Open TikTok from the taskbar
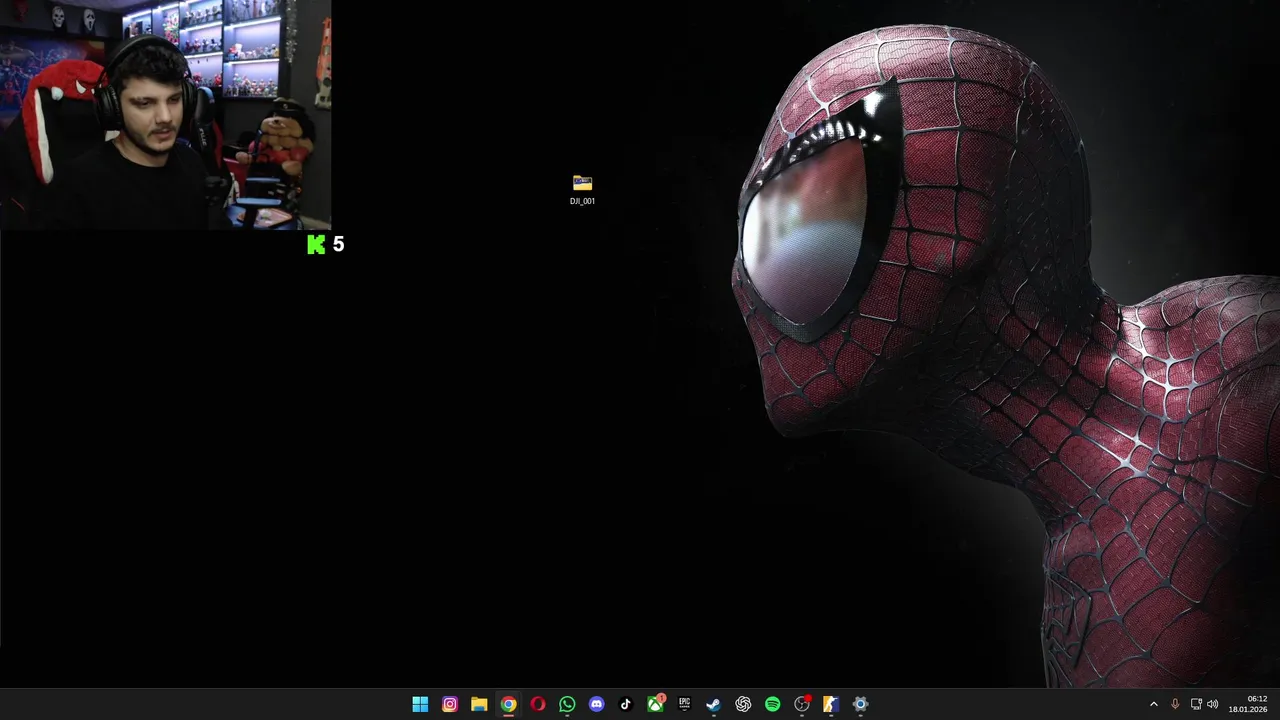The image size is (1280, 720). click(x=626, y=704)
